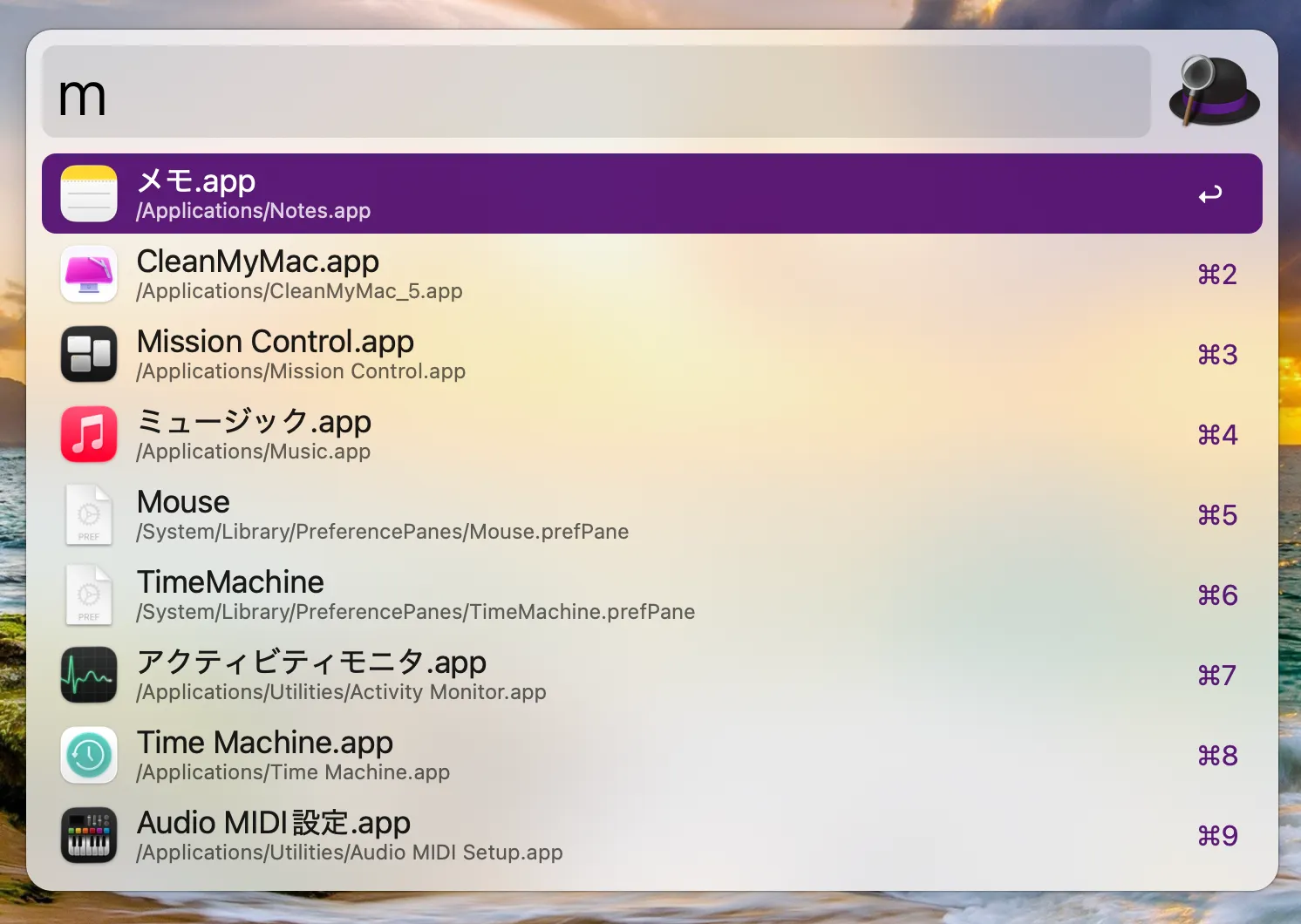Select the アクティビティモニタ.app result title

click(312, 662)
